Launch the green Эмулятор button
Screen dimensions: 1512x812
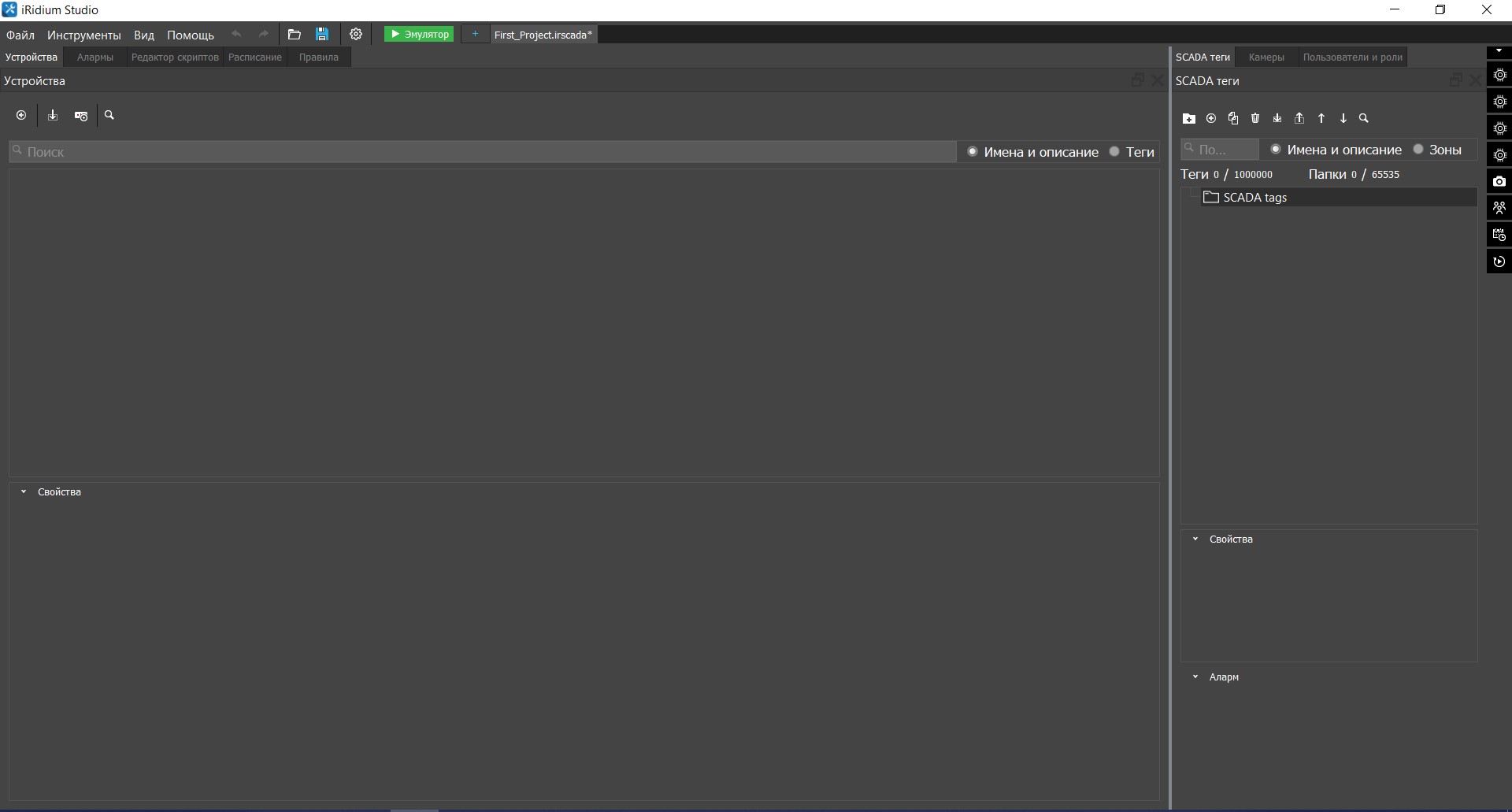[x=419, y=35]
